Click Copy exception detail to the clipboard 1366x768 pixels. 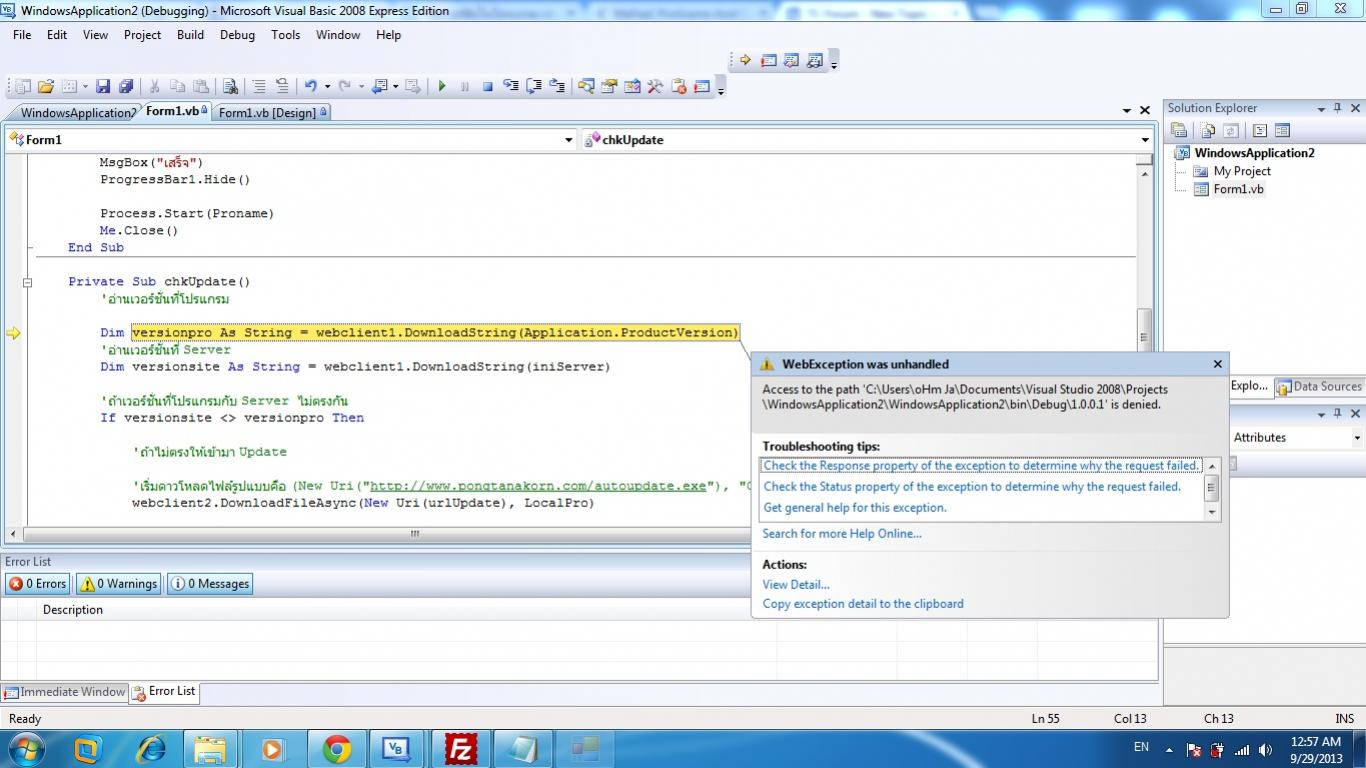(x=863, y=604)
